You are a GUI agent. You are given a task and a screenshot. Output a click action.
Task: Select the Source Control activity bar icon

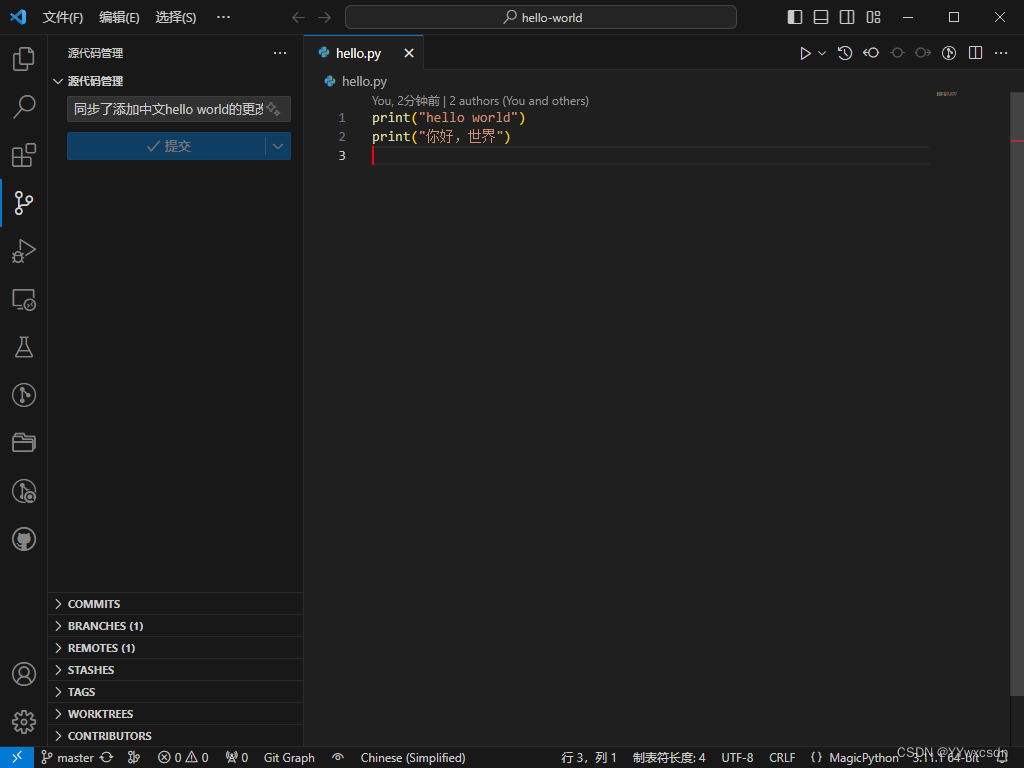pos(24,203)
